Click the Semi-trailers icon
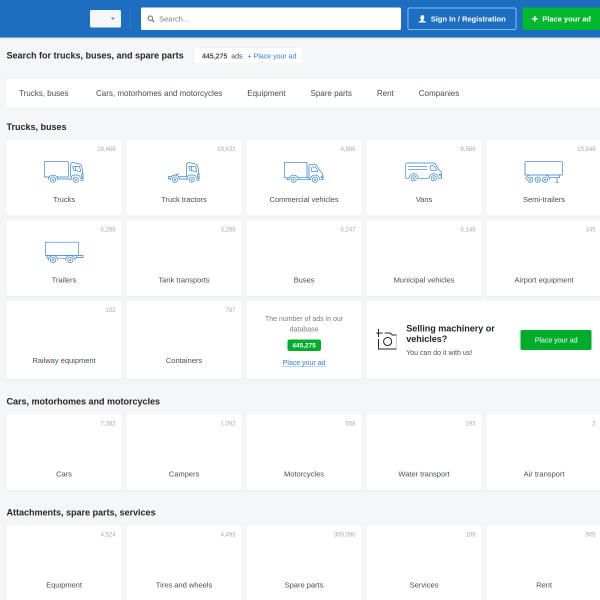 pos(543,172)
